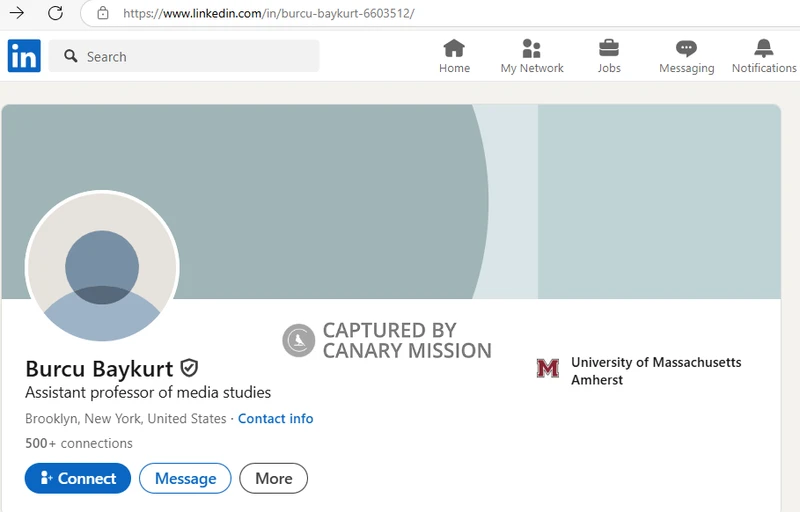The height and width of the screenshot is (512, 800).
Task: View Notifications via the bell icon
Action: pos(764,56)
